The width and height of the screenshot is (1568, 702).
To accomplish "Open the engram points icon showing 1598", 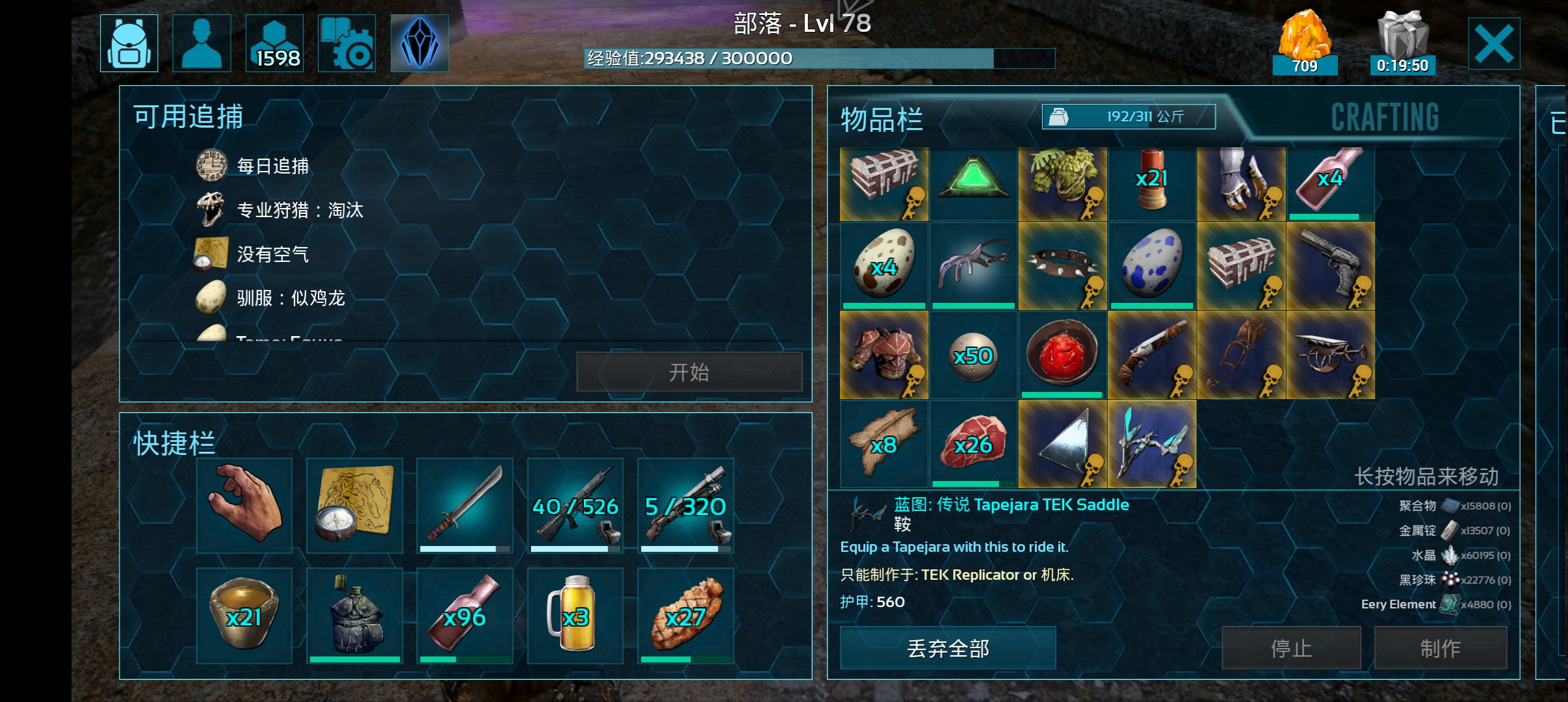I will 274,43.
